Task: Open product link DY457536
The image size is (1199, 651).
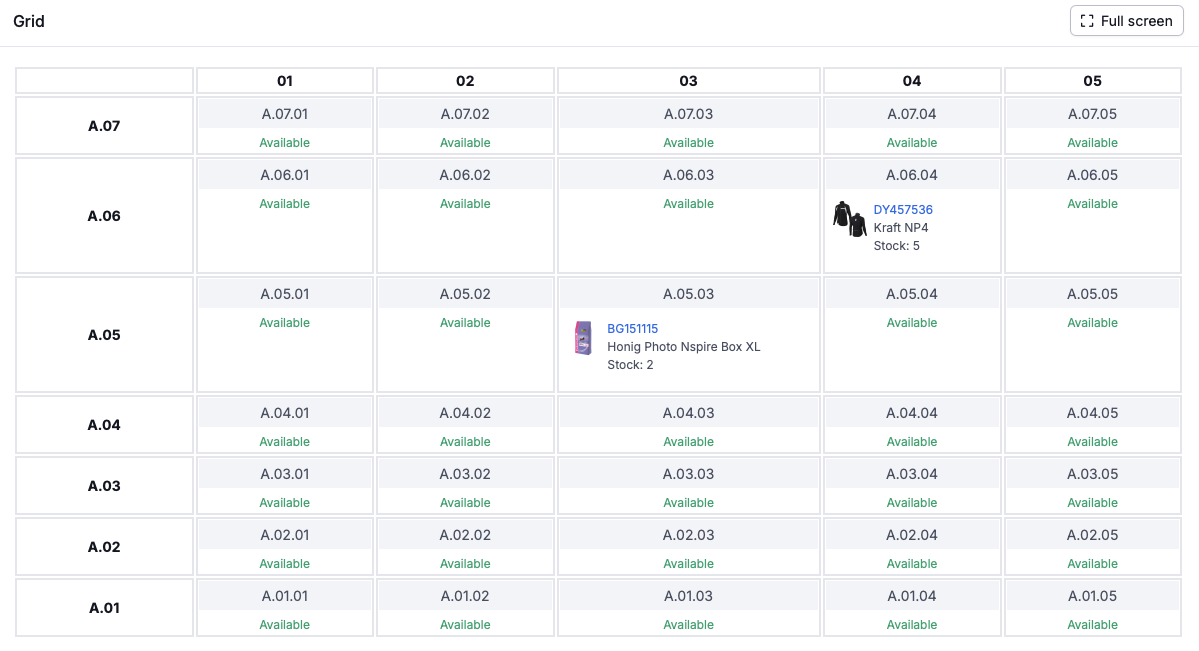Action: pos(902,210)
